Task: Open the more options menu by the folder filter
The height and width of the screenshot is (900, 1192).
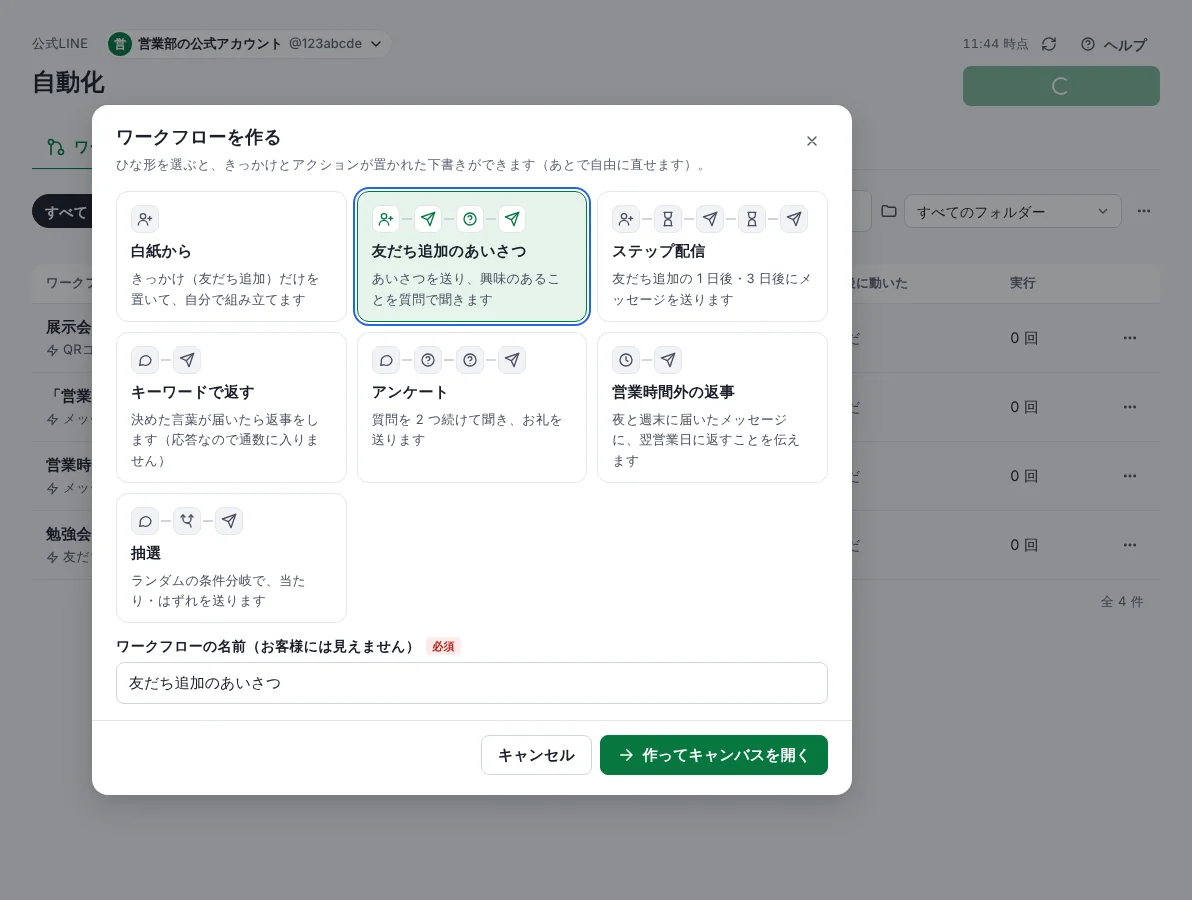Action: [1143, 211]
